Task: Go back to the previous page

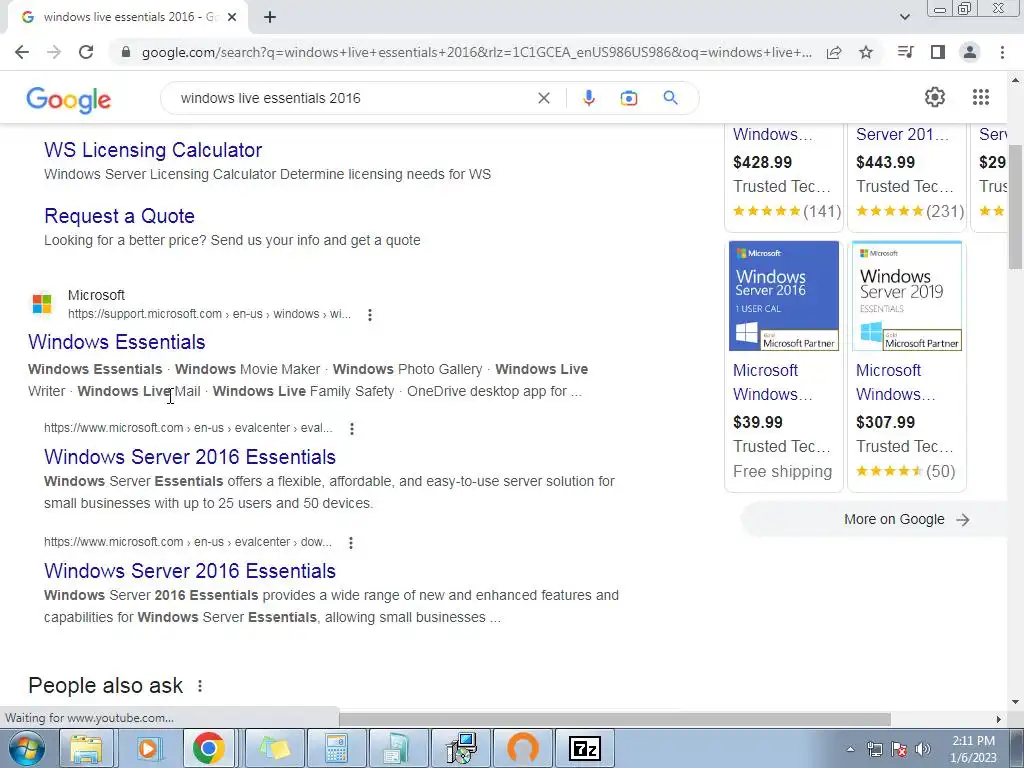Action: click(x=22, y=52)
